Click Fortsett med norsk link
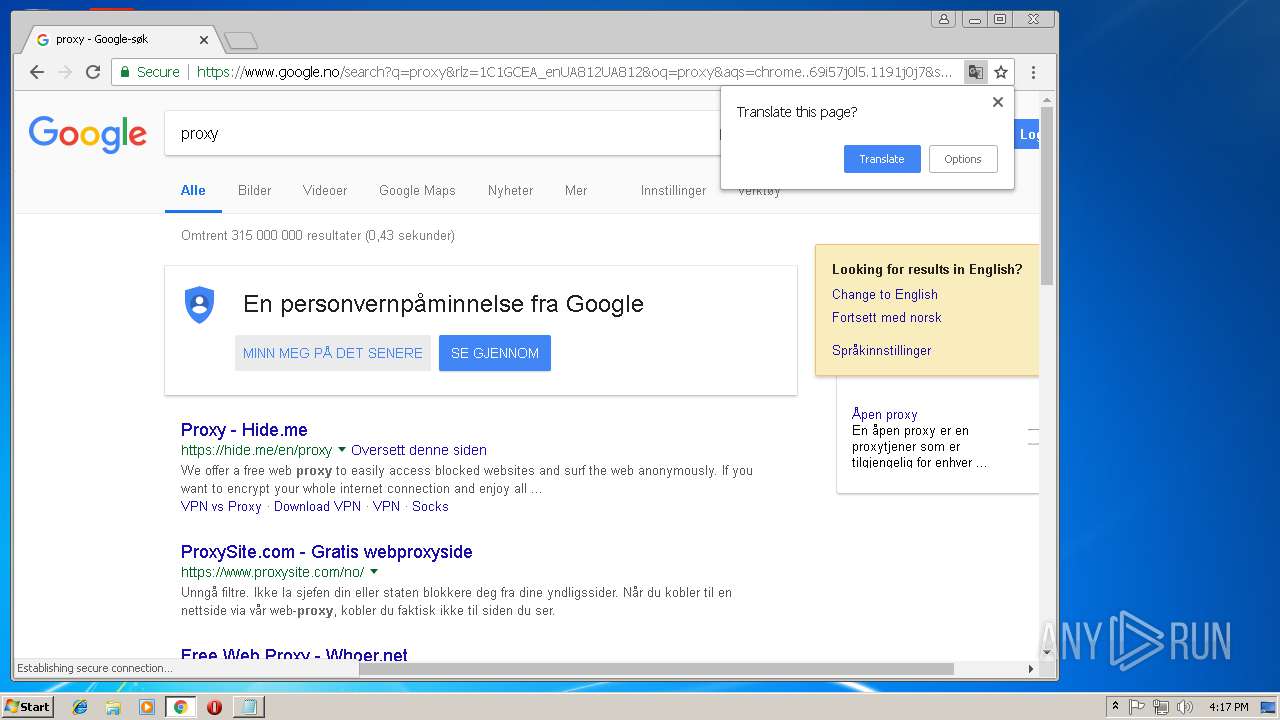1280x720 pixels. click(887, 317)
